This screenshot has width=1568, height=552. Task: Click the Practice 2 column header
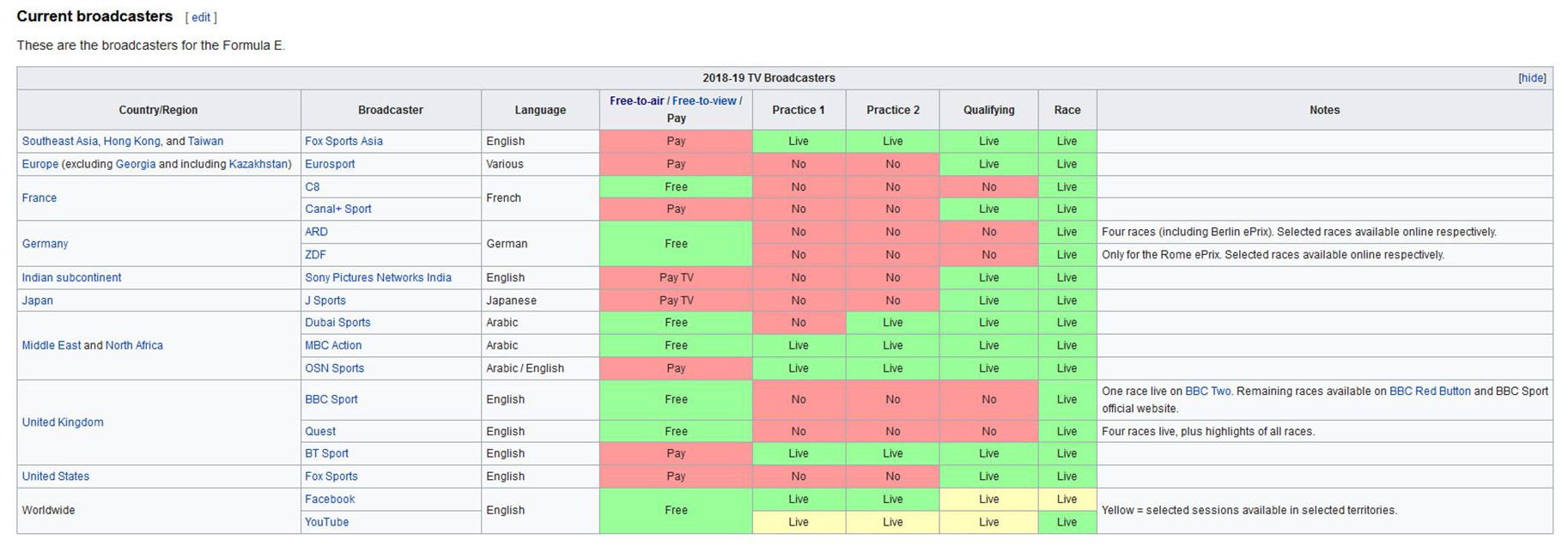pyautogui.click(x=893, y=110)
